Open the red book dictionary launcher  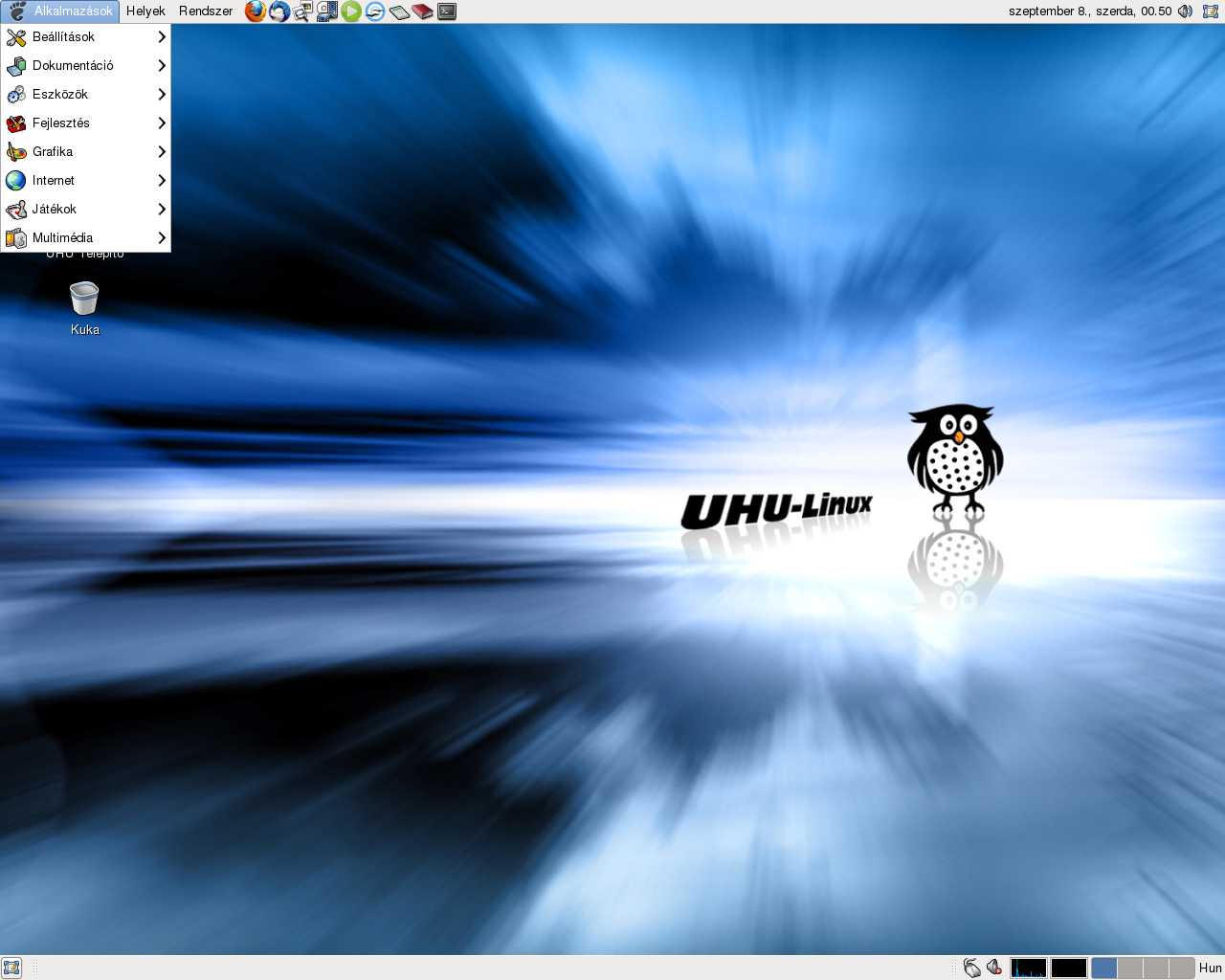click(x=423, y=11)
